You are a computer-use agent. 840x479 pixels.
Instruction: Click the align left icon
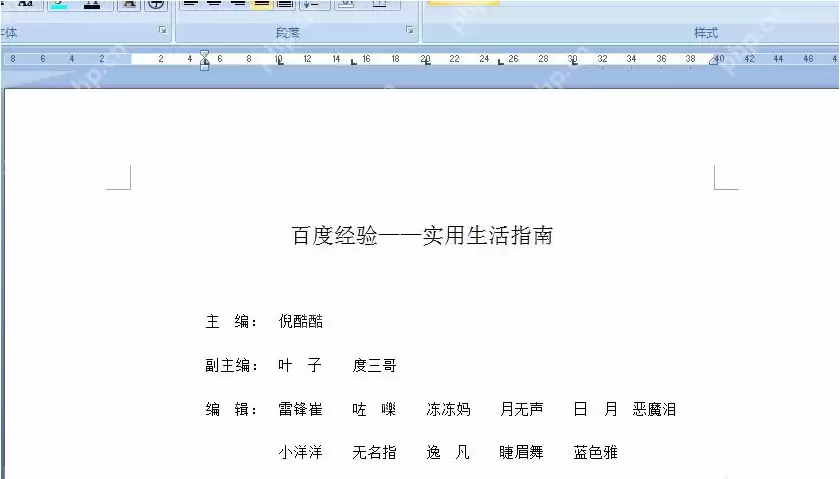coord(191,4)
